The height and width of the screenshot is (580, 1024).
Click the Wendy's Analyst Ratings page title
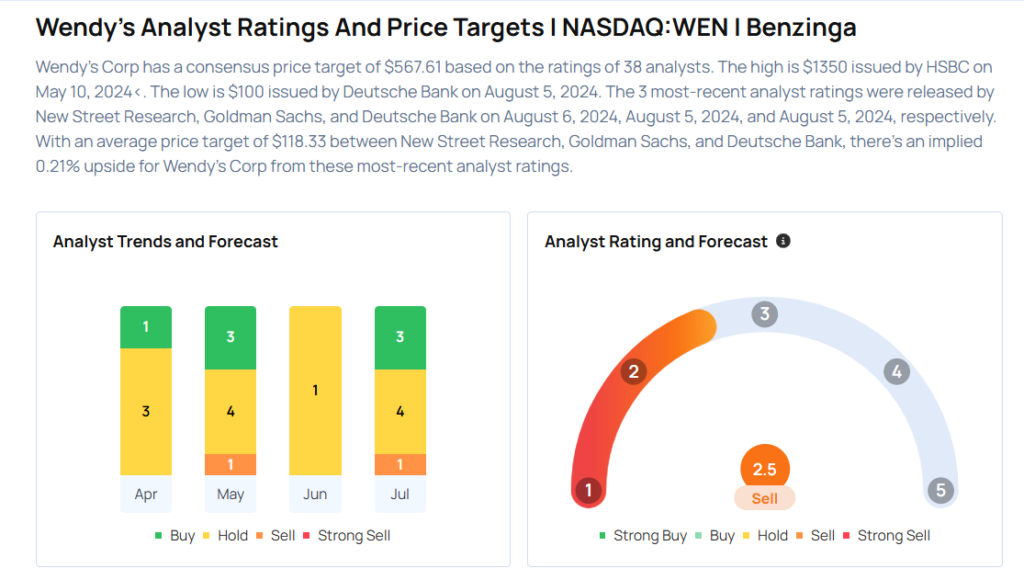pyautogui.click(x=445, y=27)
